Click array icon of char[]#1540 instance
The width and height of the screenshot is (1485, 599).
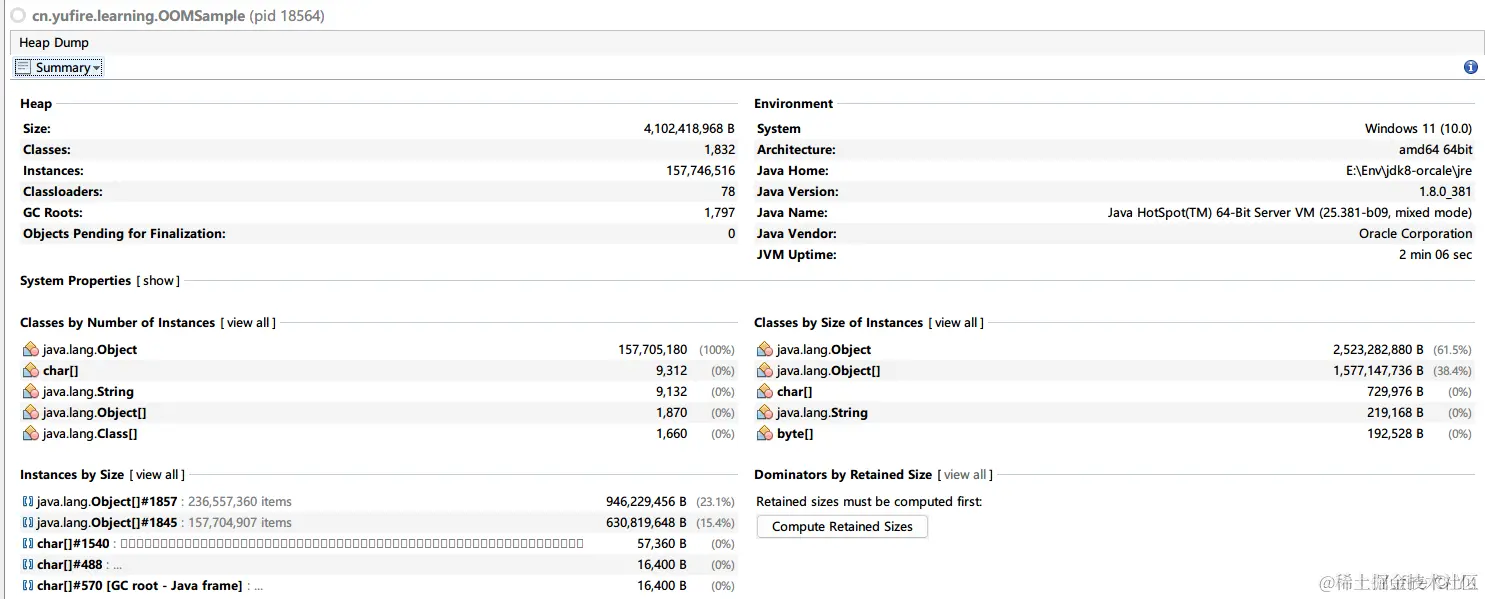click(28, 544)
